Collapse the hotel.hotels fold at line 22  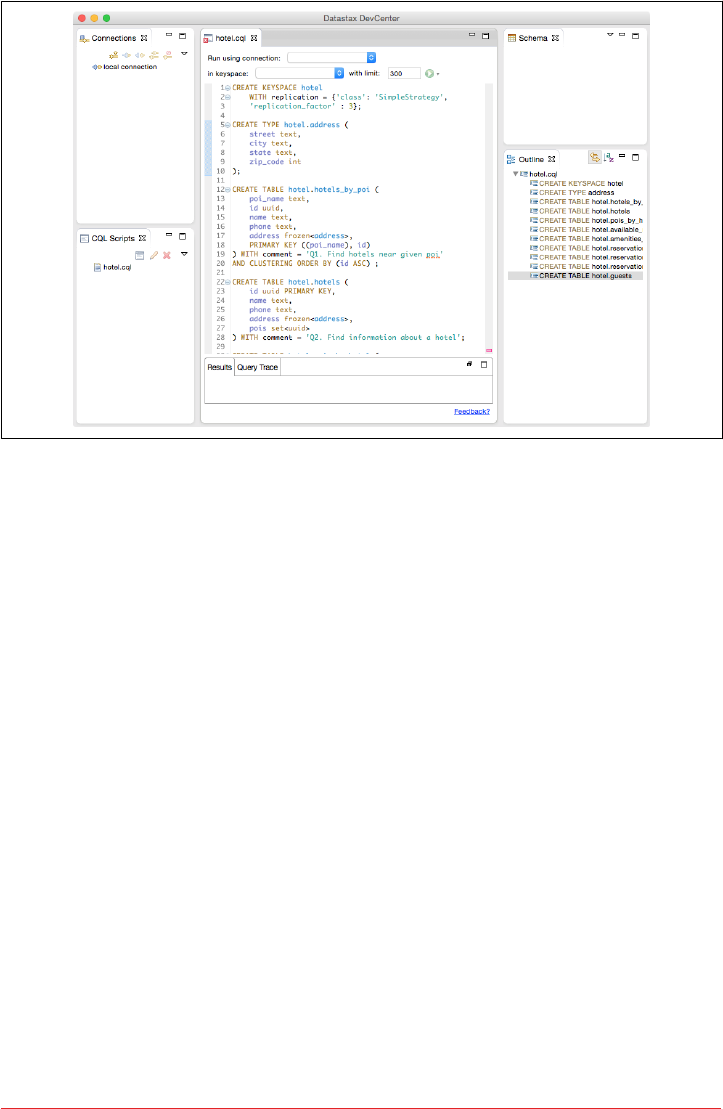point(228,282)
